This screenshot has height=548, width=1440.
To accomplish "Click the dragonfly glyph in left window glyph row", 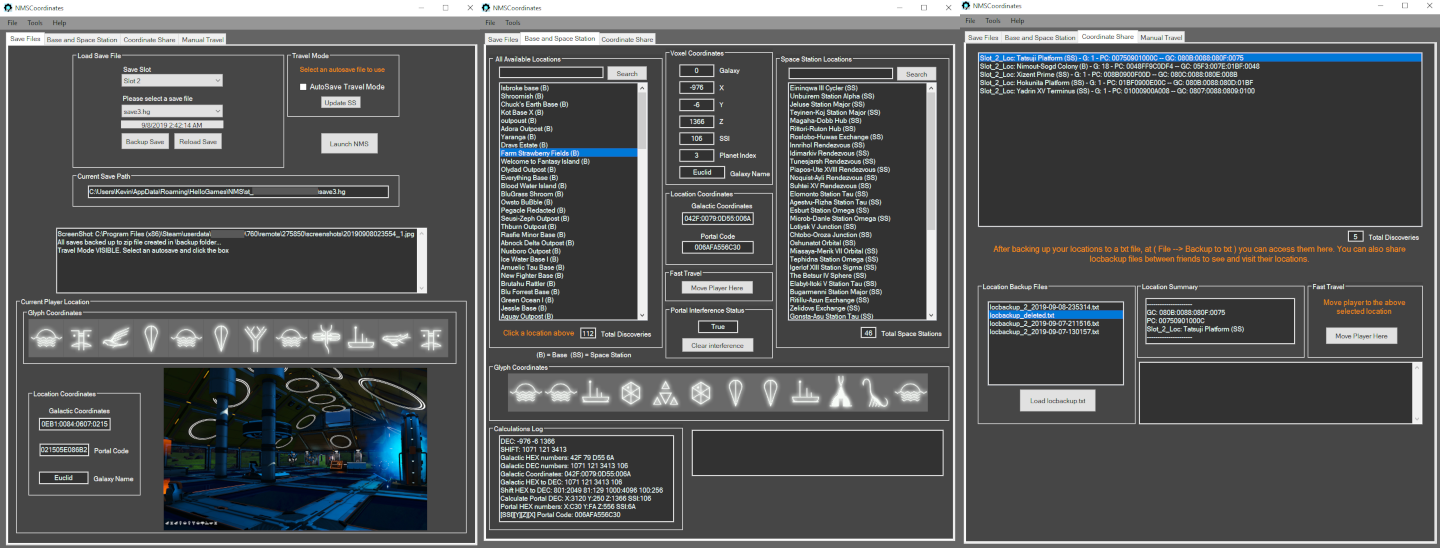I will [325, 337].
